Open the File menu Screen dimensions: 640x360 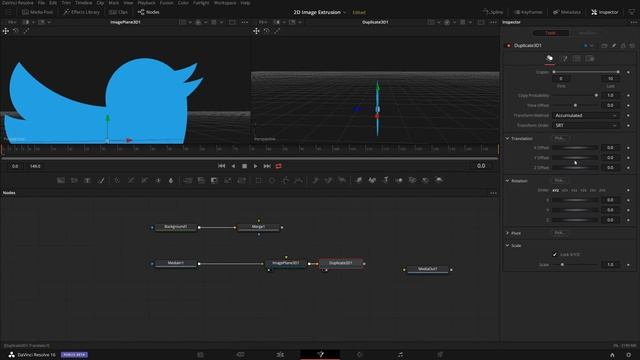point(41,2)
